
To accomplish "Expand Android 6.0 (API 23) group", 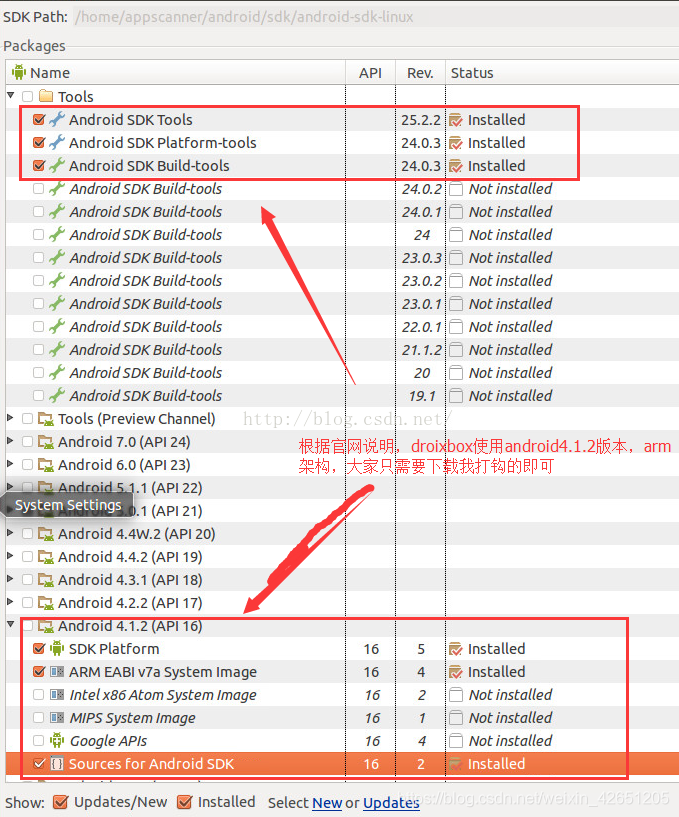I will [10, 464].
